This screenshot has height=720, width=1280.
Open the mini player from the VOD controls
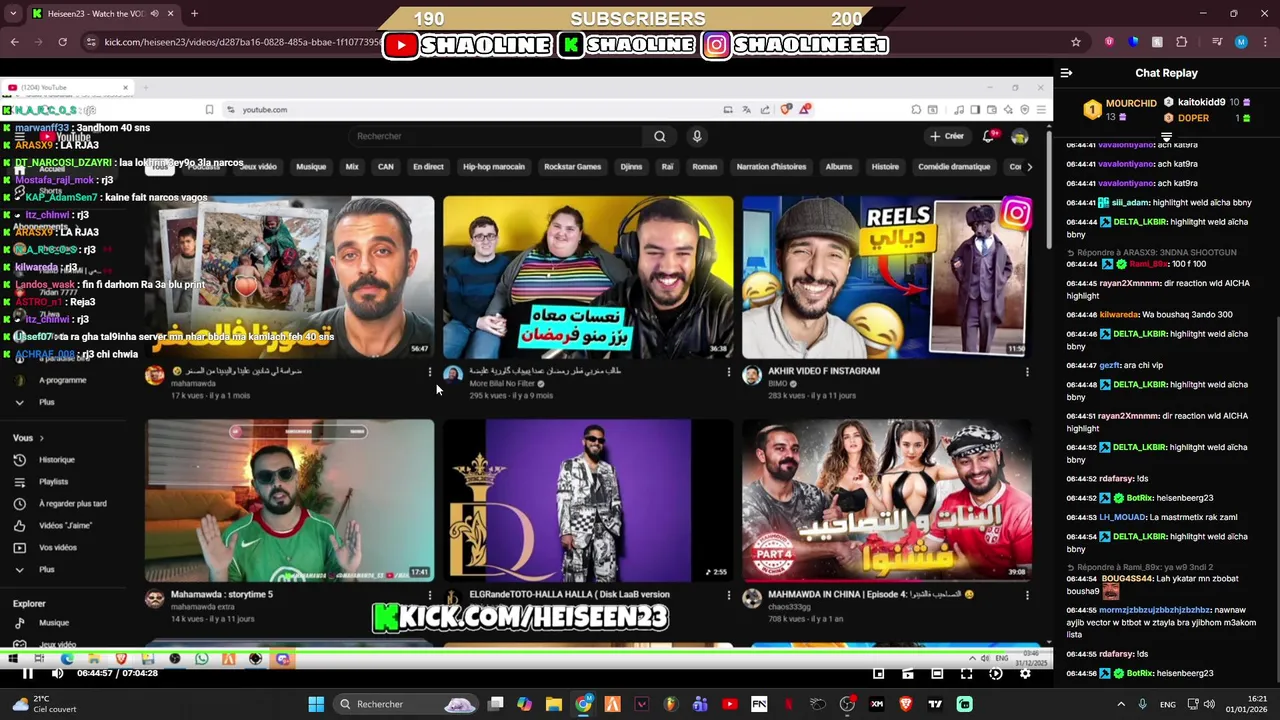click(x=878, y=673)
